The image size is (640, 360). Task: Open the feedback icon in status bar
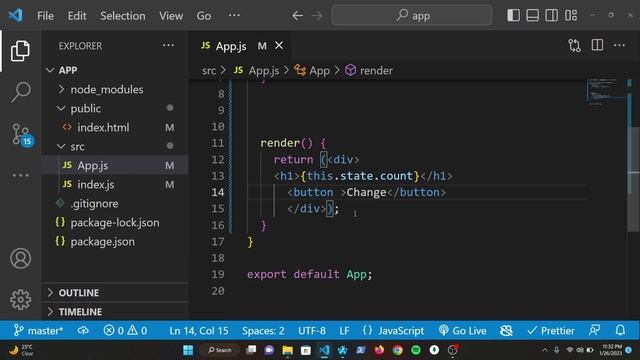(x=594, y=331)
